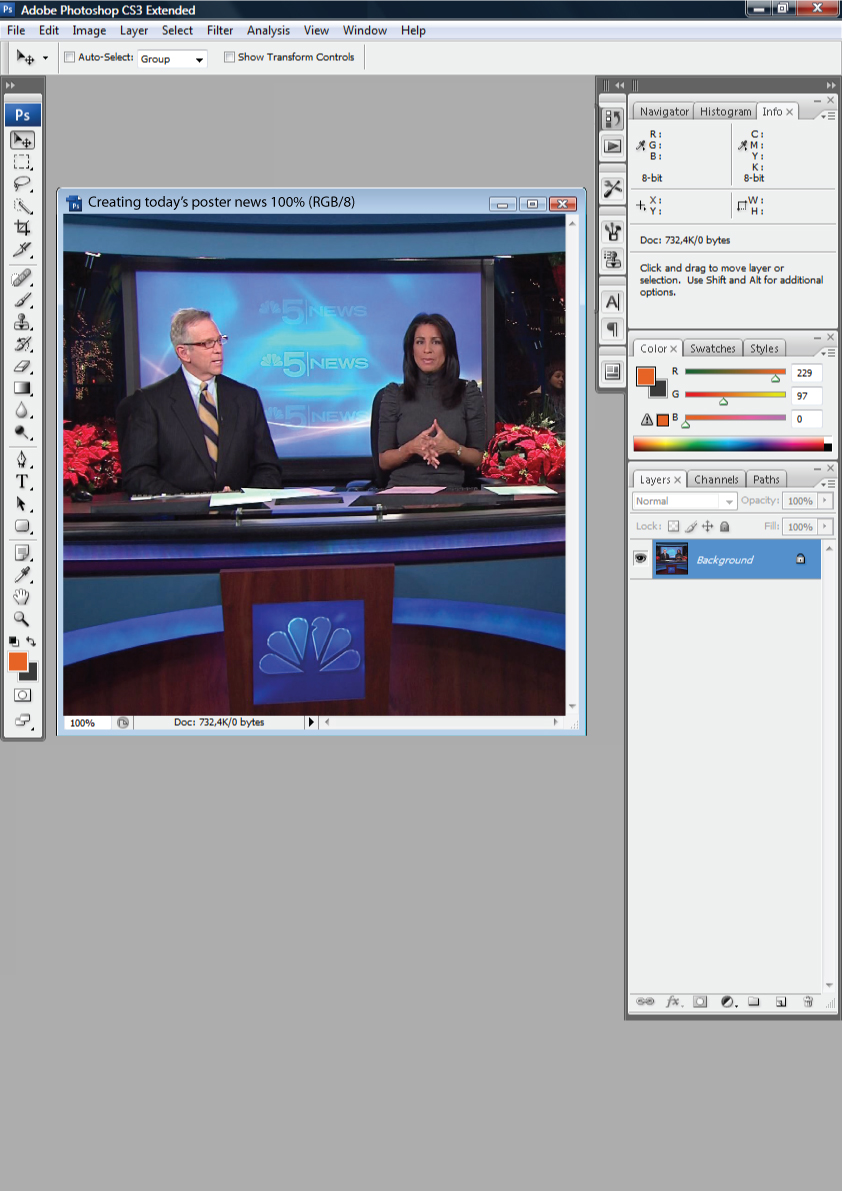Click the Eyedropper tool in toolbox

click(22, 574)
